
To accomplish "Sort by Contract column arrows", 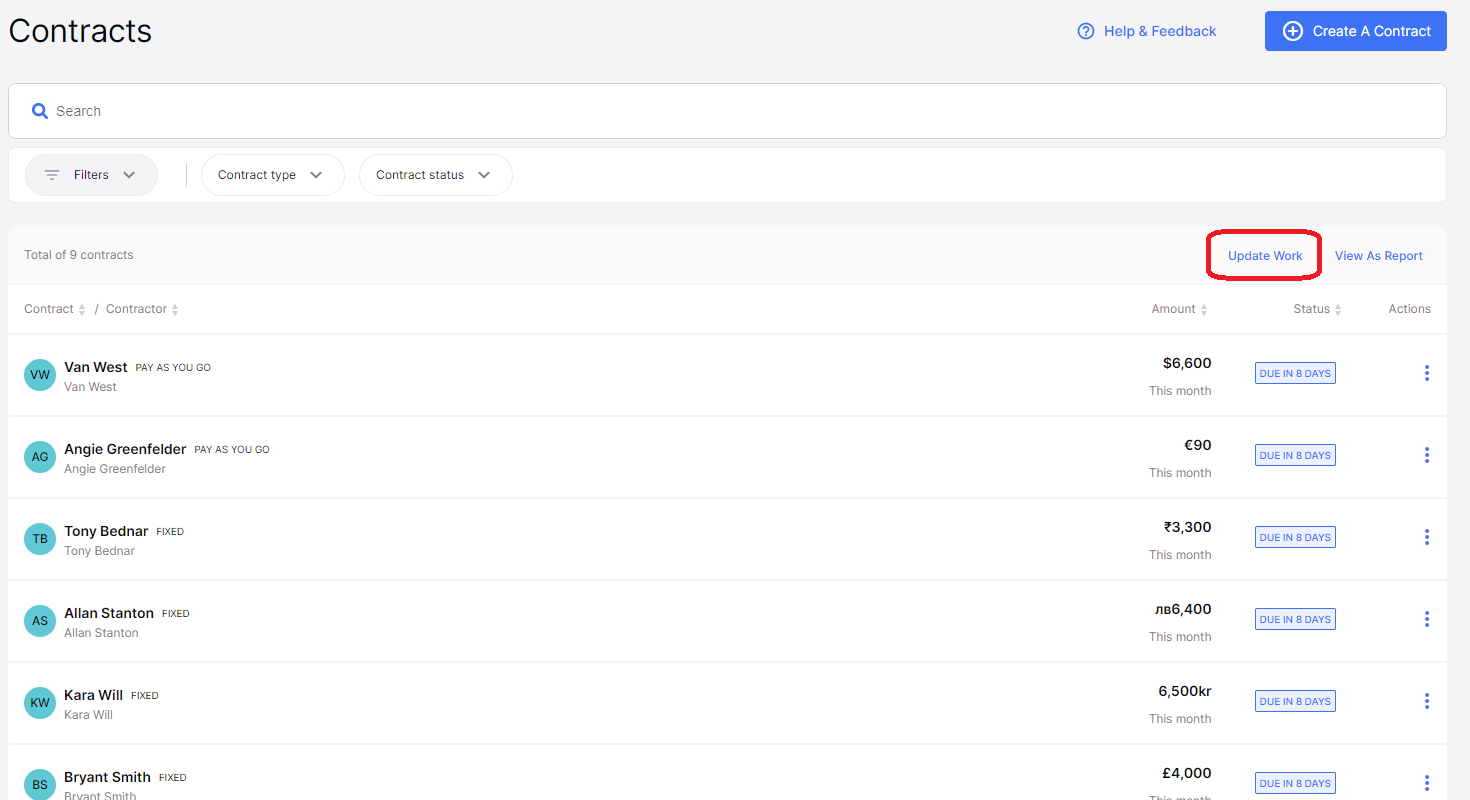I will 82,310.
